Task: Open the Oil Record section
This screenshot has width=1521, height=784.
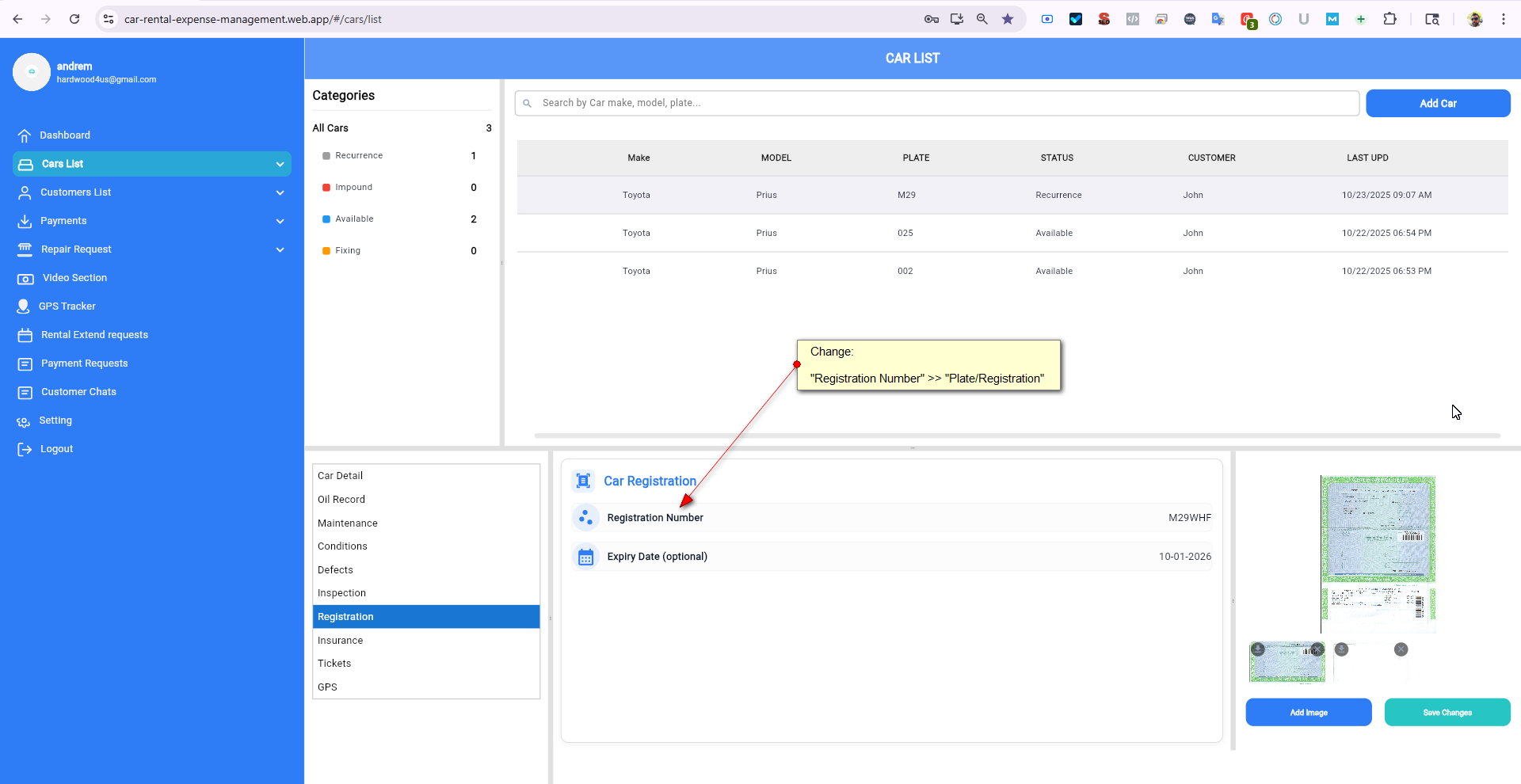Action: pos(341,500)
